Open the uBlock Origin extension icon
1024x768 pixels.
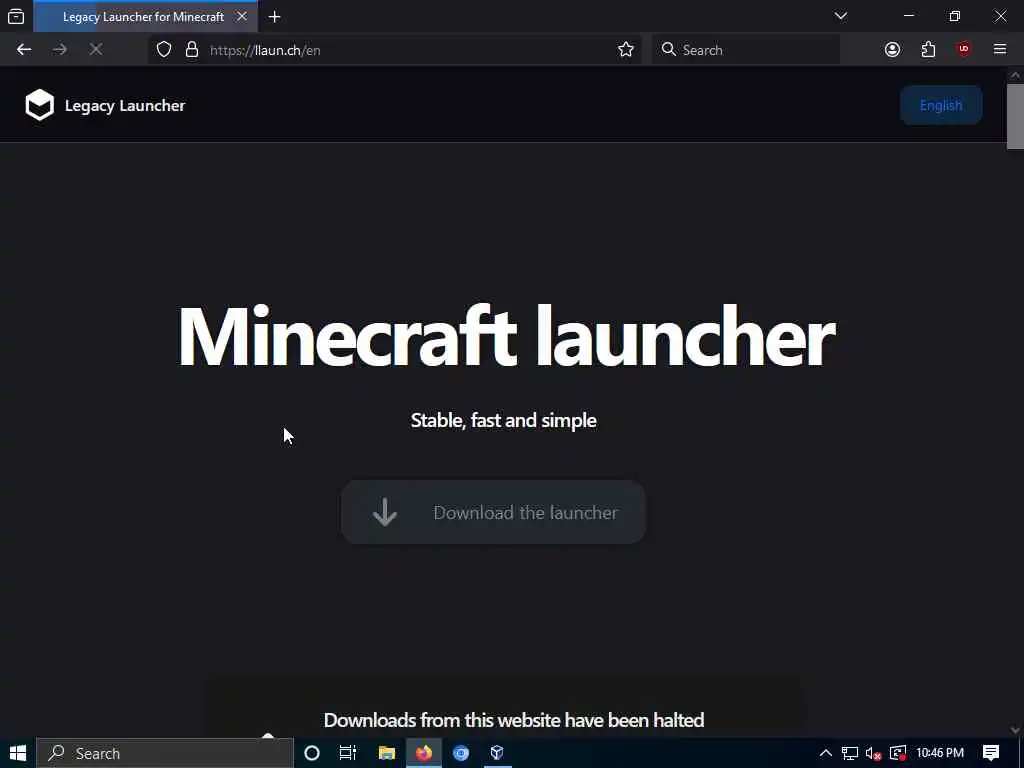point(964,50)
